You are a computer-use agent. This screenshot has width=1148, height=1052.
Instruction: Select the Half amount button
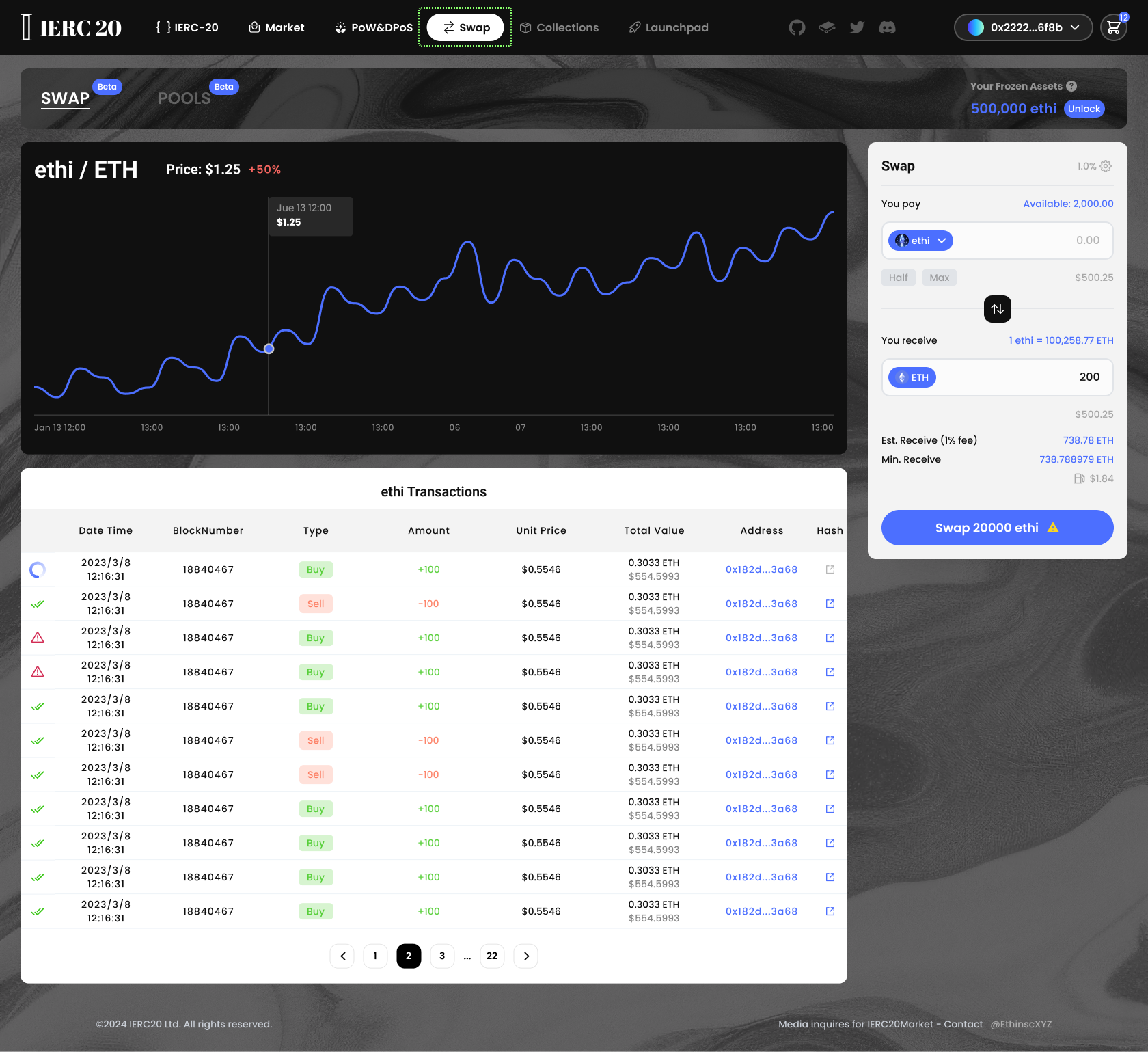pyautogui.click(x=898, y=278)
